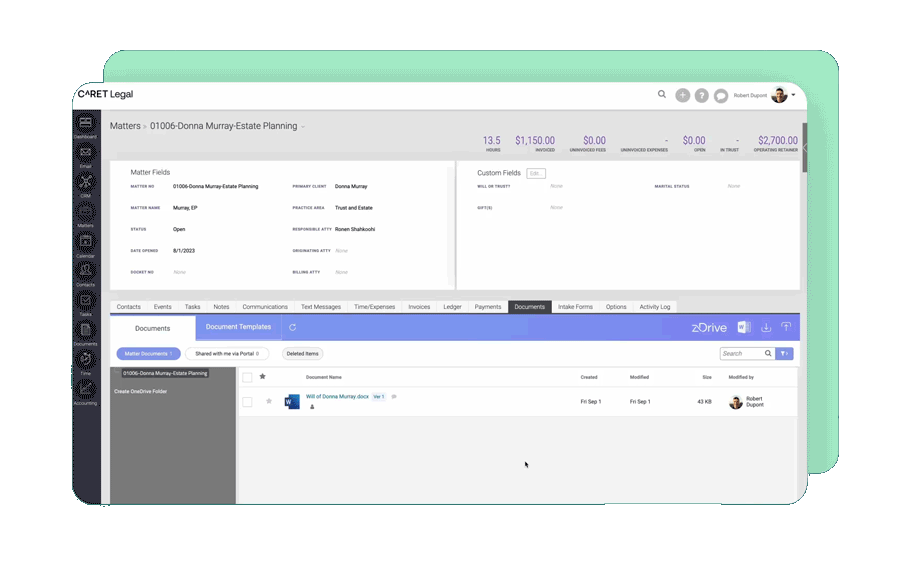This screenshot has height=565, width=900.
Task: Switch to the Time/Expenses tab
Action: (375, 307)
